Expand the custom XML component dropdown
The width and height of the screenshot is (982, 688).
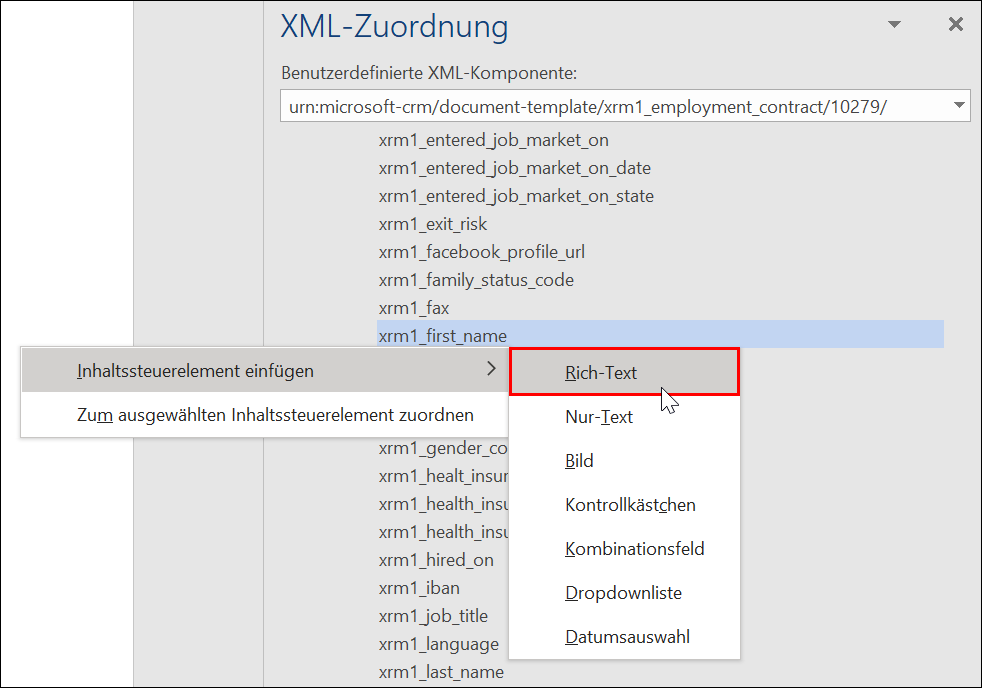click(x=958, y=106)
